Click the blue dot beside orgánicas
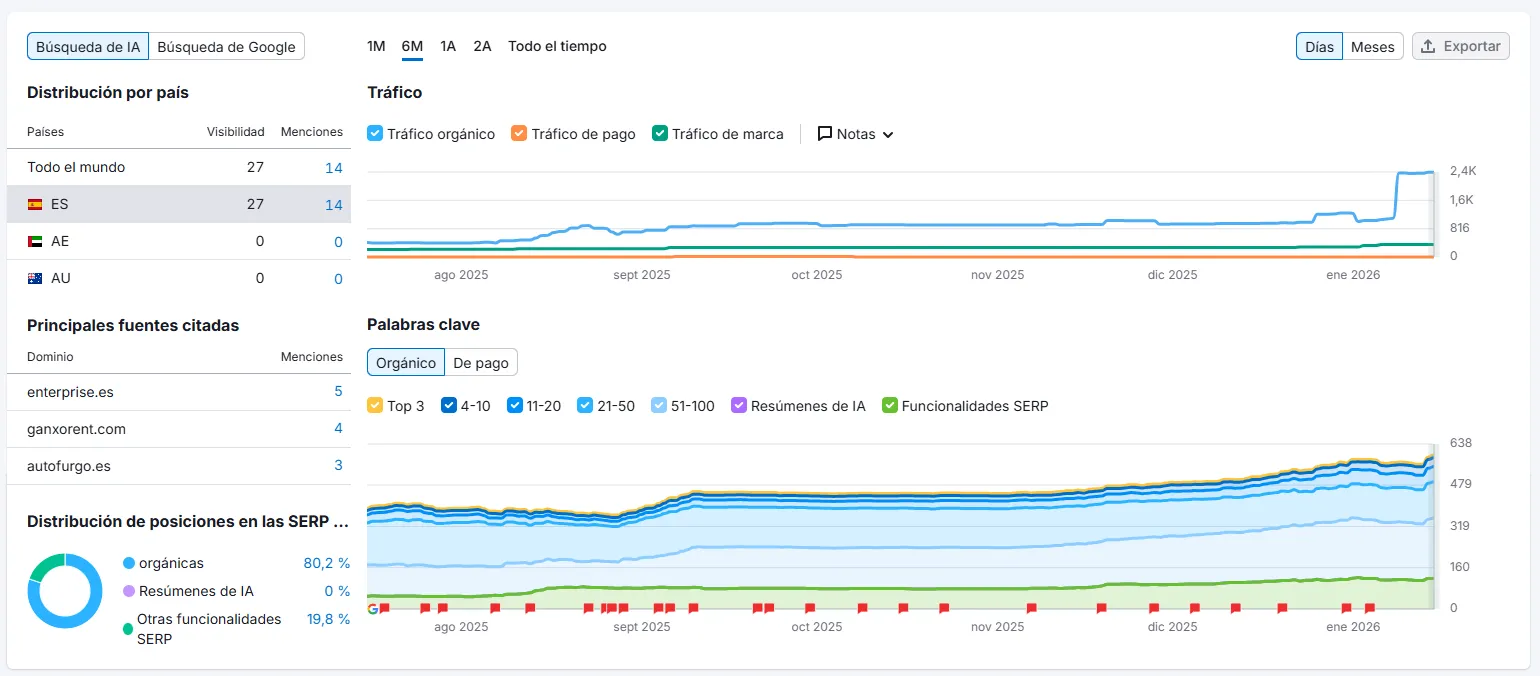 pyautogui.click(x=128, y=563)
